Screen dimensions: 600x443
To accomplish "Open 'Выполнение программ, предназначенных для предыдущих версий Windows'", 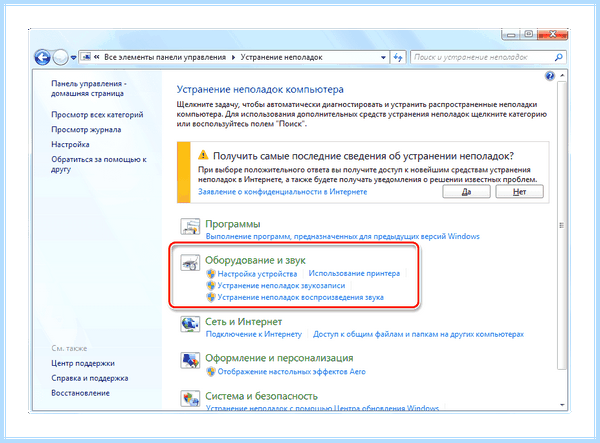I will (342, 236).
